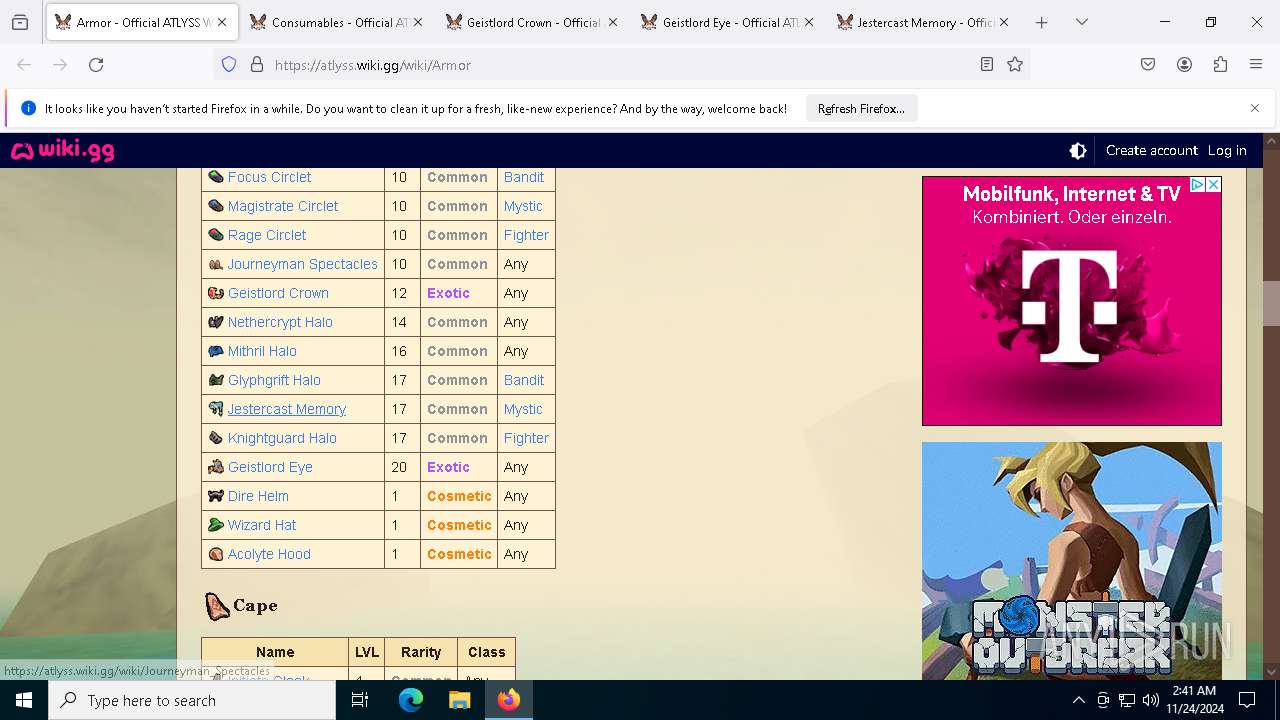This screenshot has width=1280, height=720.
Task: Click the taskbar search box
Action: click(192, 700)
